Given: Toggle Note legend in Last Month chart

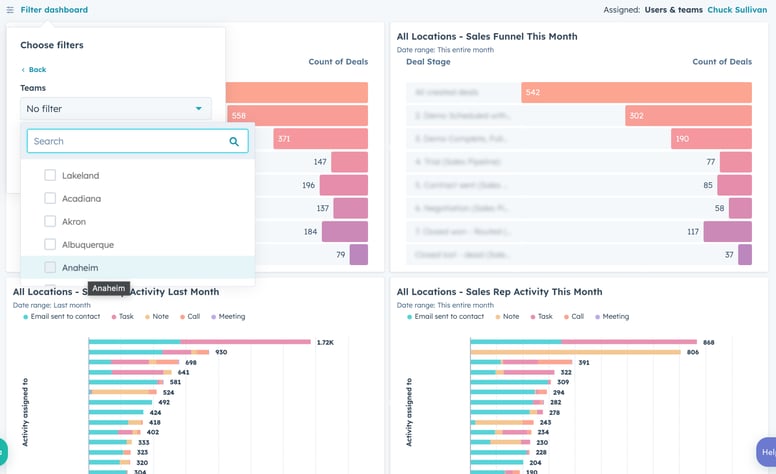Looking at the screenshot, I should click(x=157, y=317).
